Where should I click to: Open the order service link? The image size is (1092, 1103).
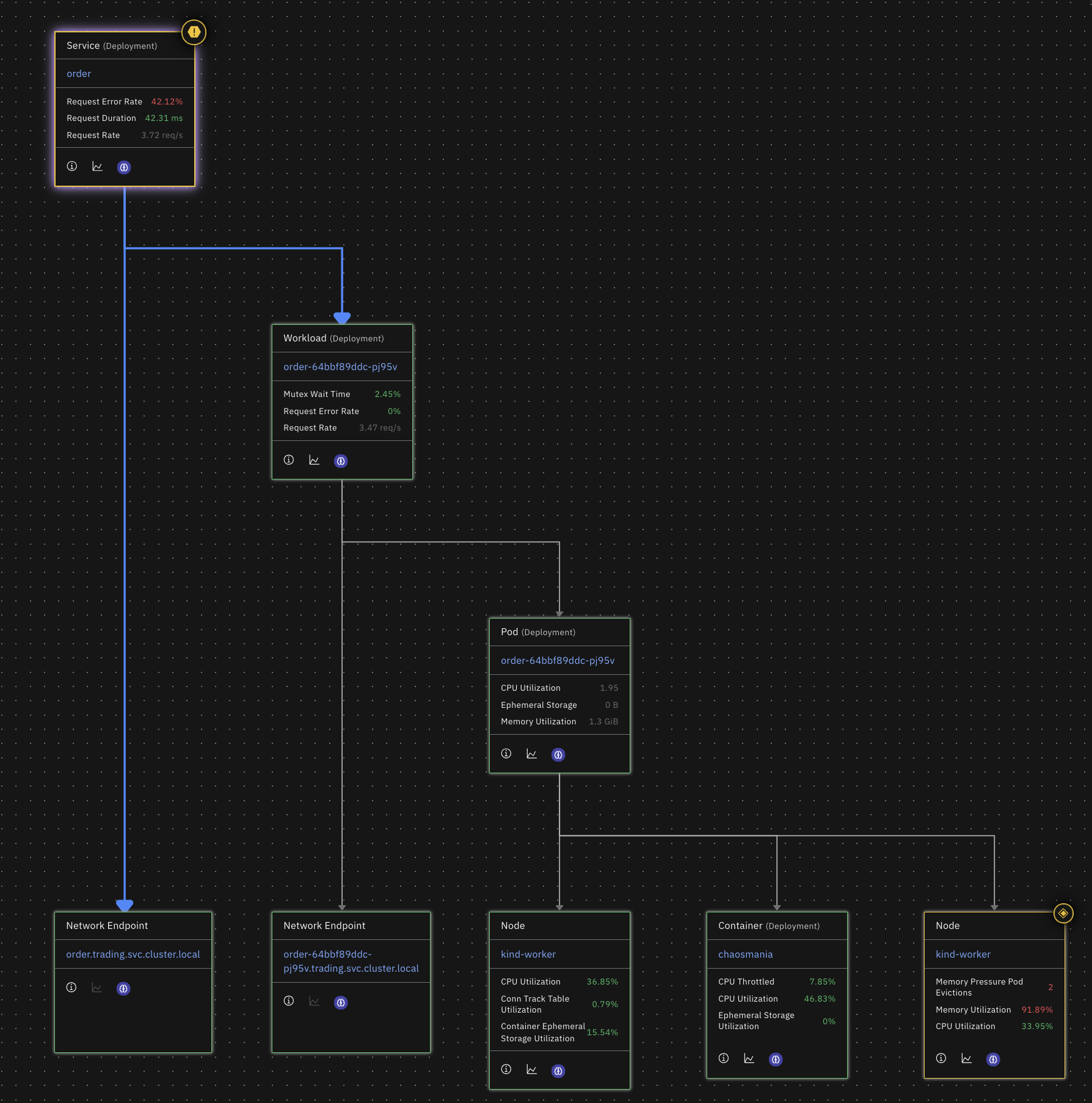[x=78, y=73]
